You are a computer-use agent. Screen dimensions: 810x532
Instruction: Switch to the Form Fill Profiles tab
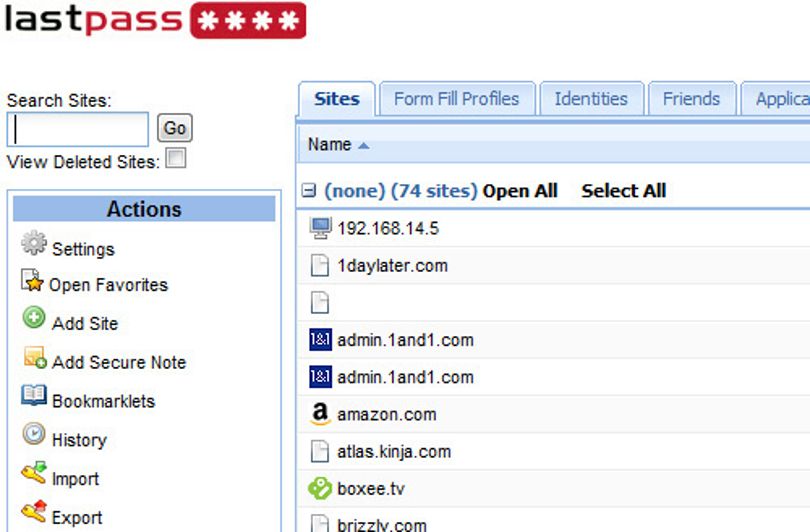pos(457,98)
